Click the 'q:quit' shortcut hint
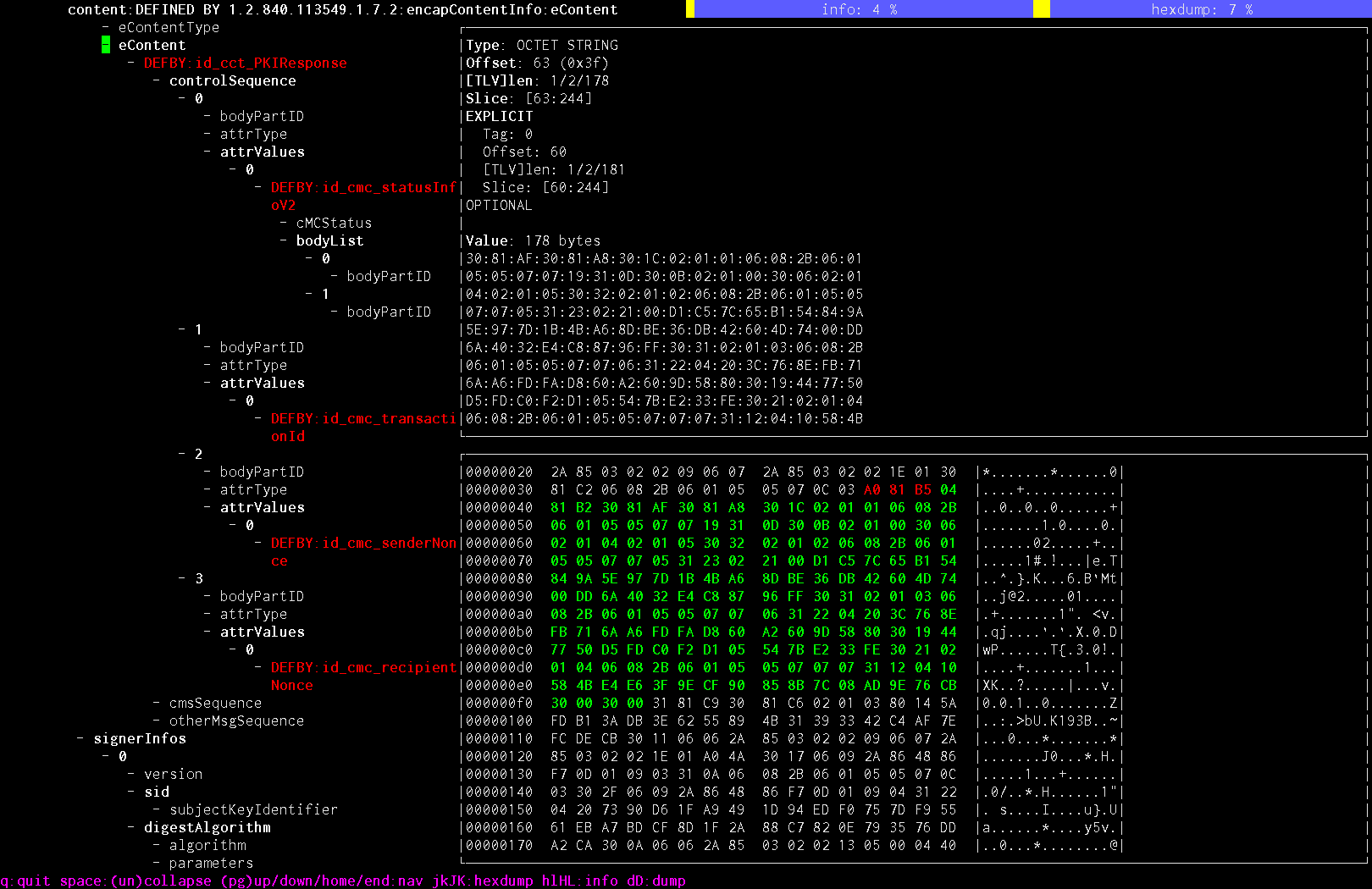The height and width of the screenshot is (889, 1372). point(25,881)
